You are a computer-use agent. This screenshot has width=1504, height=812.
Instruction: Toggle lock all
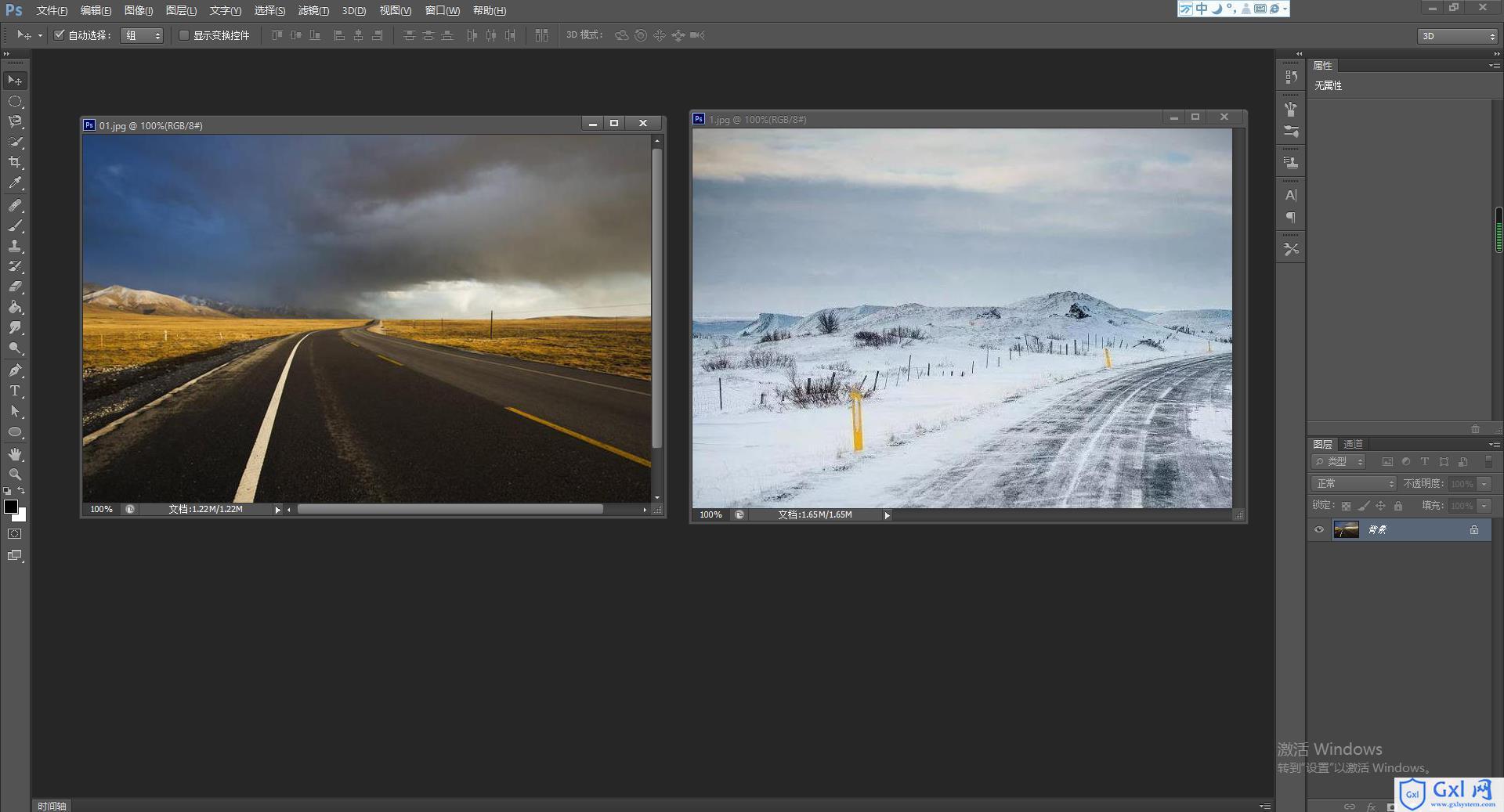(x=1398, y=506)
